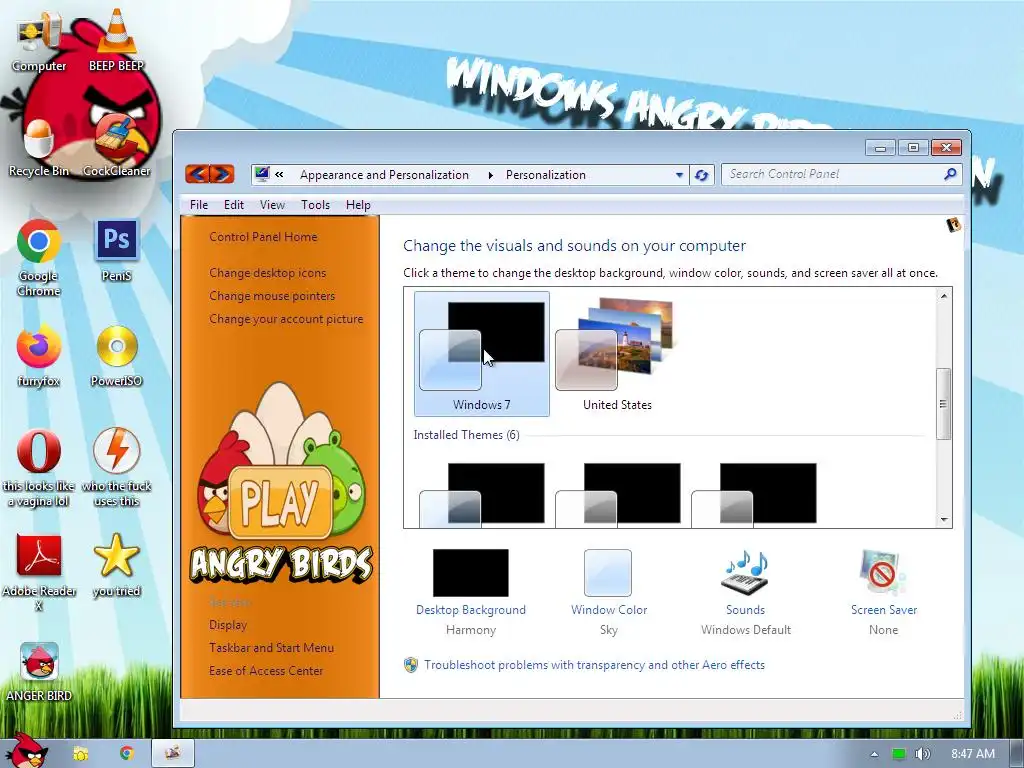Select the yellow star 'you tried' icon
The height and width of the screenshot is (768, 1024).
click(116, 566)
